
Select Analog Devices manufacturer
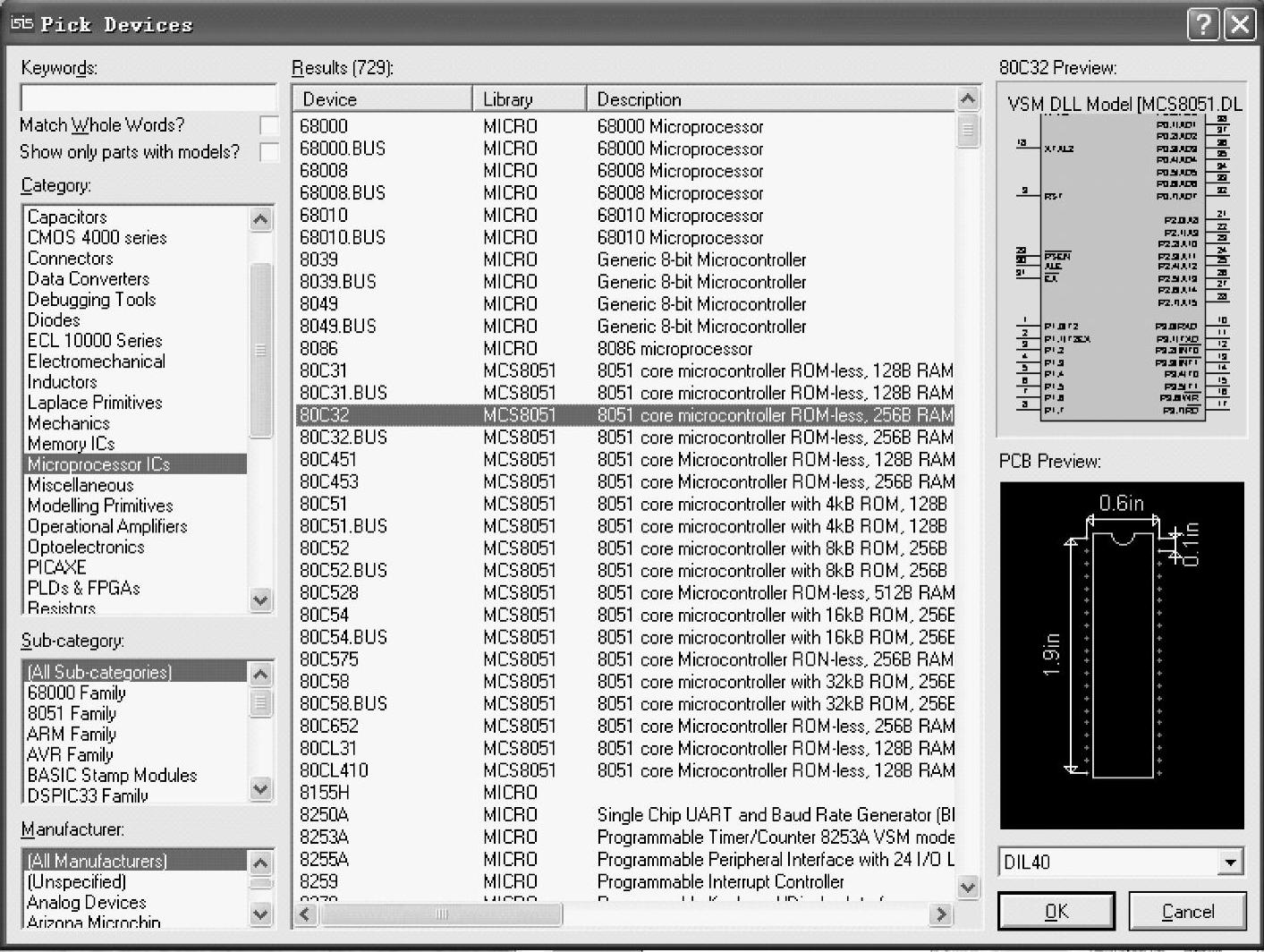coord(86,902)
